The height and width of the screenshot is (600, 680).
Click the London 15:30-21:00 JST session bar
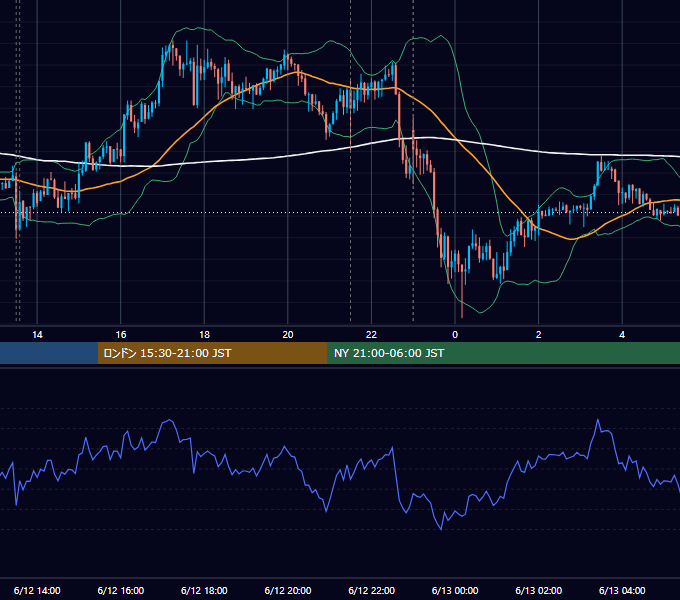[212, 353]
